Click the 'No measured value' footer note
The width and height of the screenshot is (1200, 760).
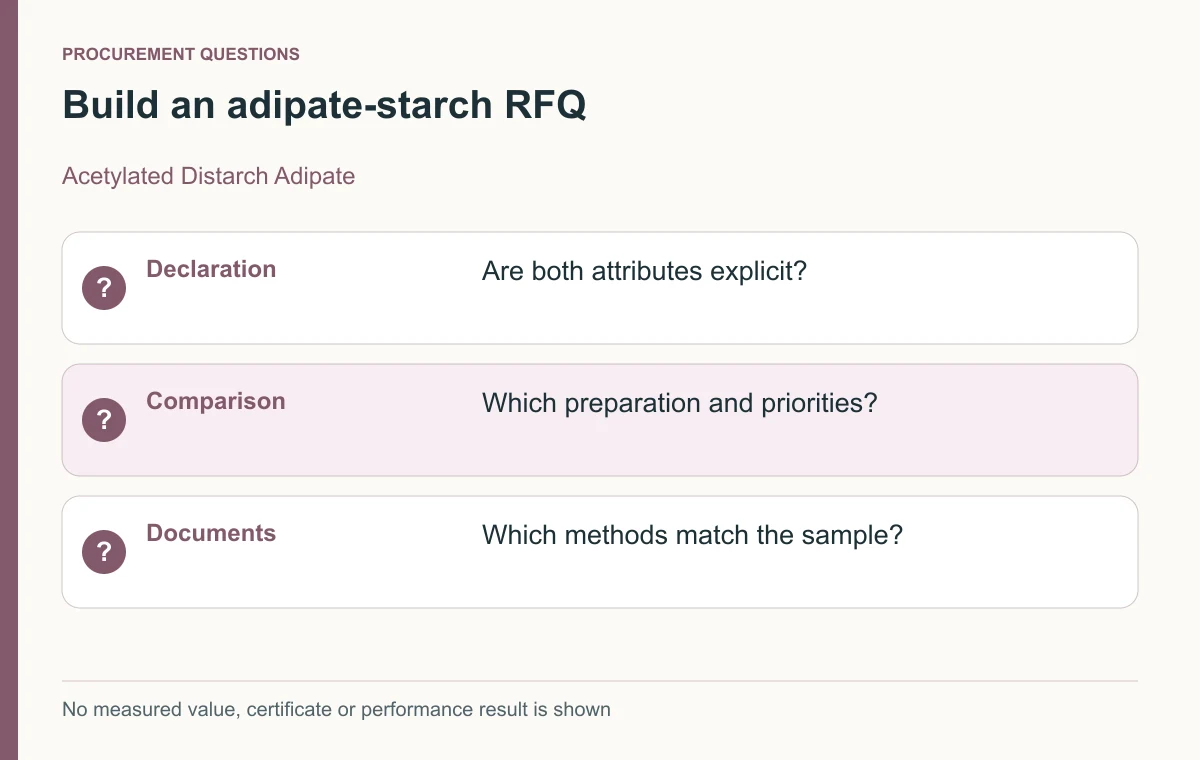point(336,709)
